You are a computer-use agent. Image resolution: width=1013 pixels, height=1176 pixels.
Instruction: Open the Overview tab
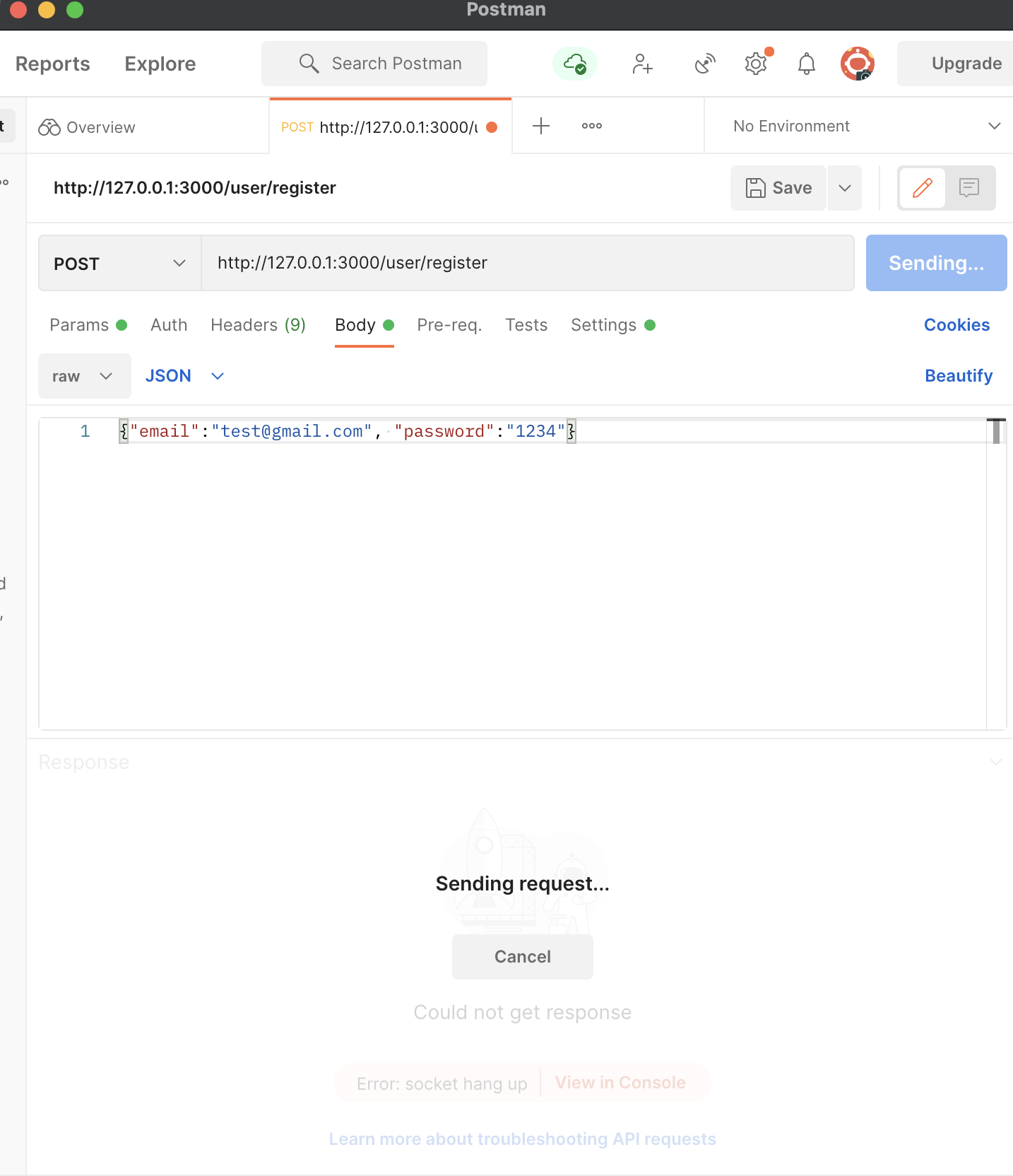[148, 127]
